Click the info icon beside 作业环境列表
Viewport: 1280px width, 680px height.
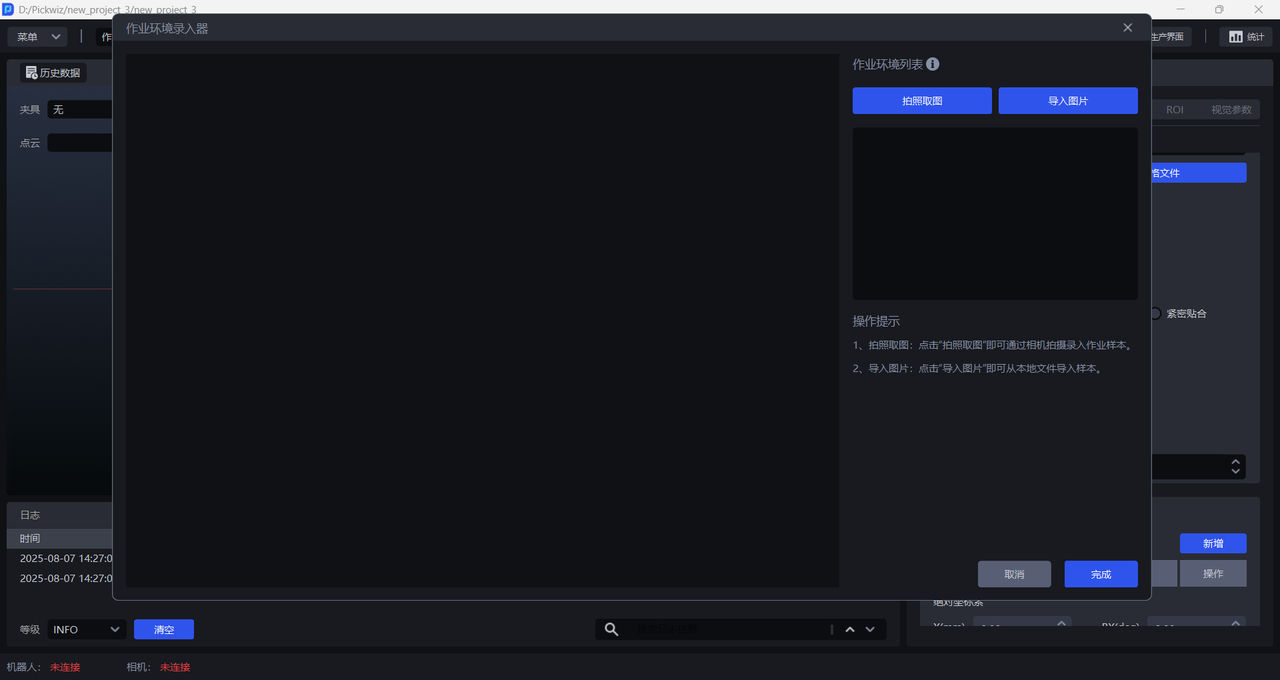pyautogui.click(x=933, y=64)
